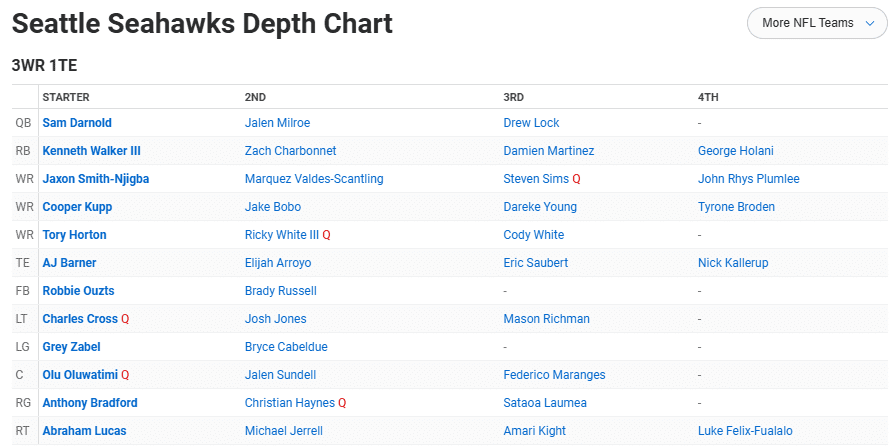Viewport: 892px width, 448px height.
Task: Open Zach Charbonnet player link
Action: [x=290, y=151]
